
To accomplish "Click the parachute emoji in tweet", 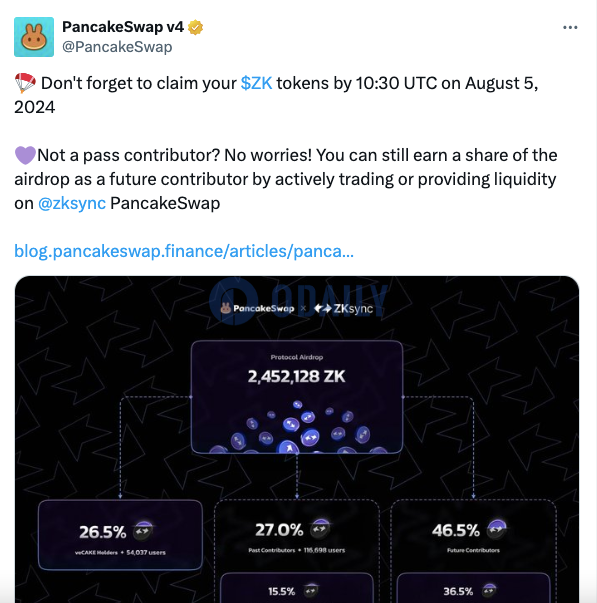I will 25,83.
